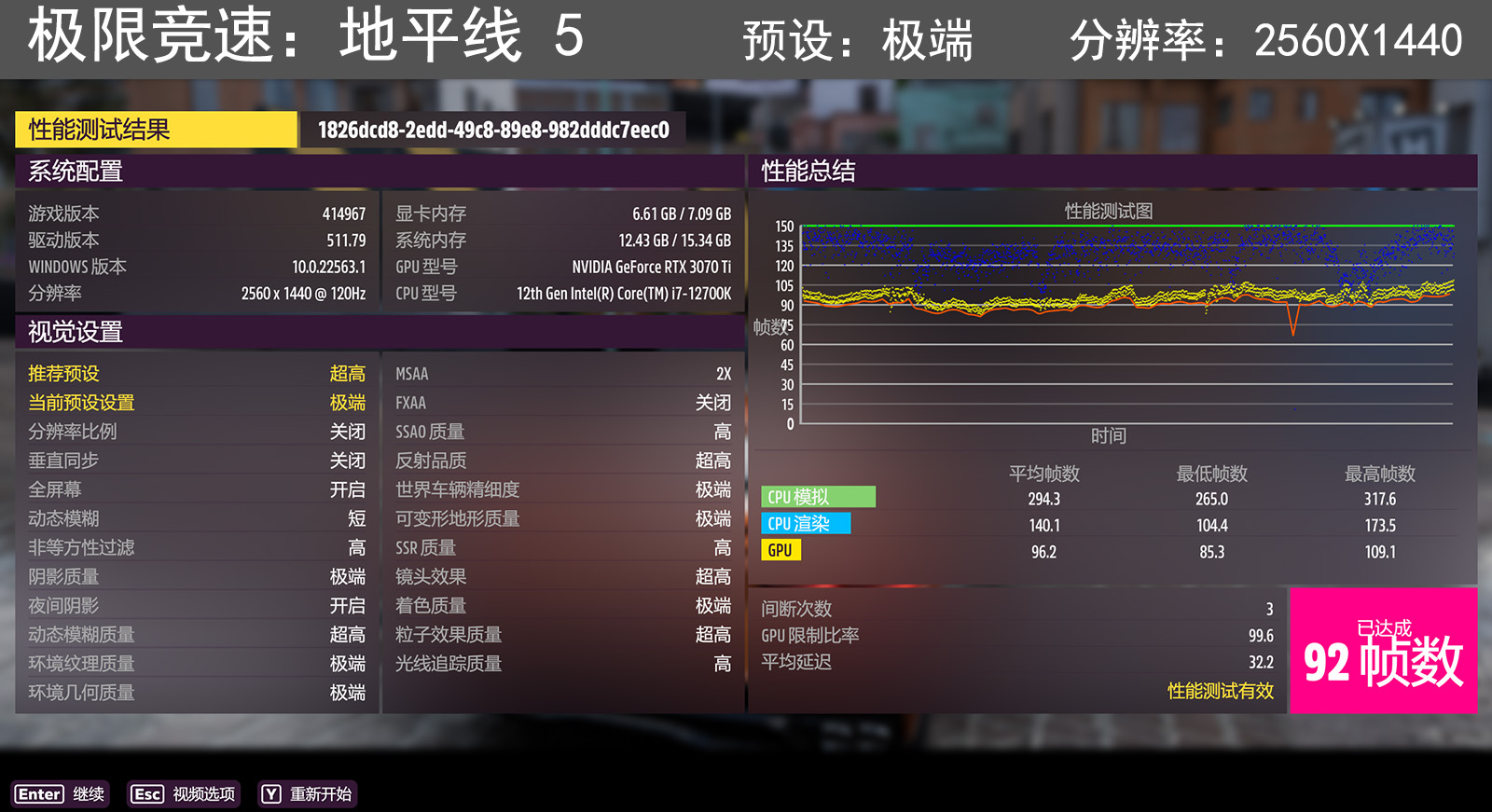Viewport: 1492px width, 812px height.
Task: Click the 动态模糊质量 超高 row
Action: click(x=197, y=635)
